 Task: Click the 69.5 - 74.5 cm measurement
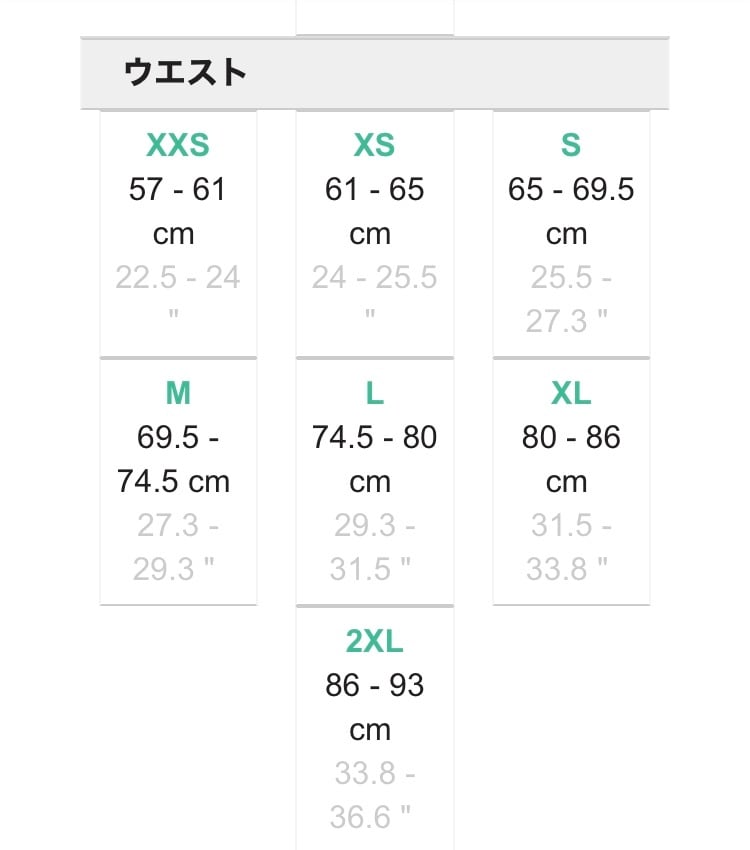coord(175,459)
